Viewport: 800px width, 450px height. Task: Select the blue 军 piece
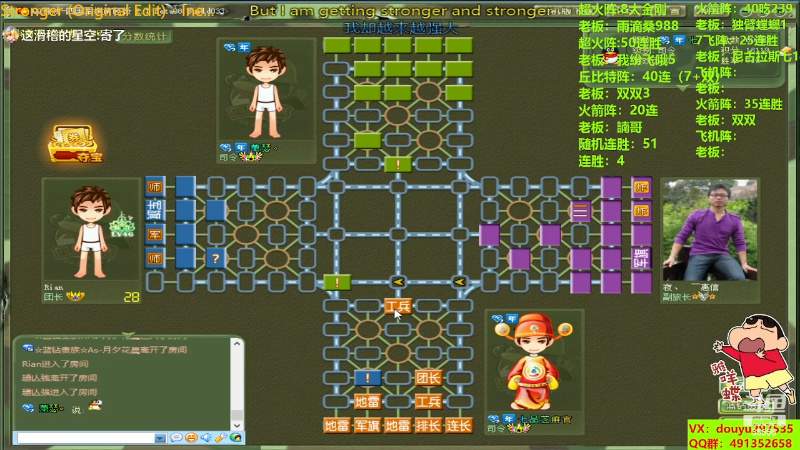(x=155, y=235)
